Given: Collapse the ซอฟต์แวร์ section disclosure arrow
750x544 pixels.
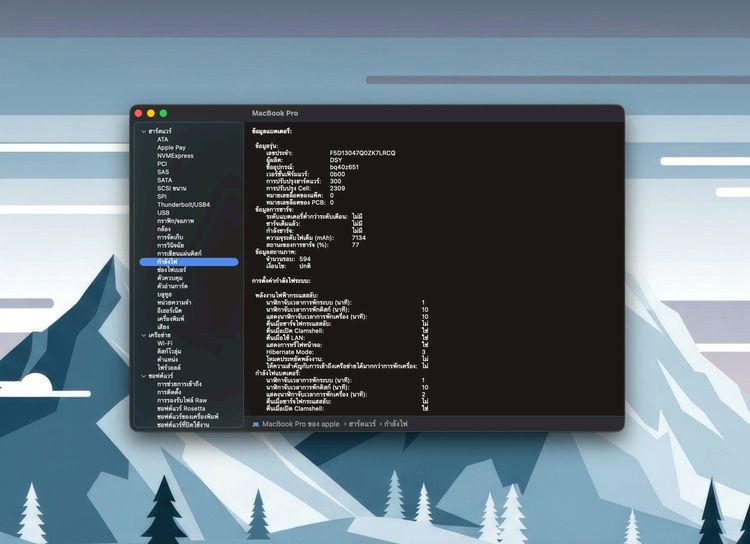Looking at the screenshot, I should click(x=143, y=375).
